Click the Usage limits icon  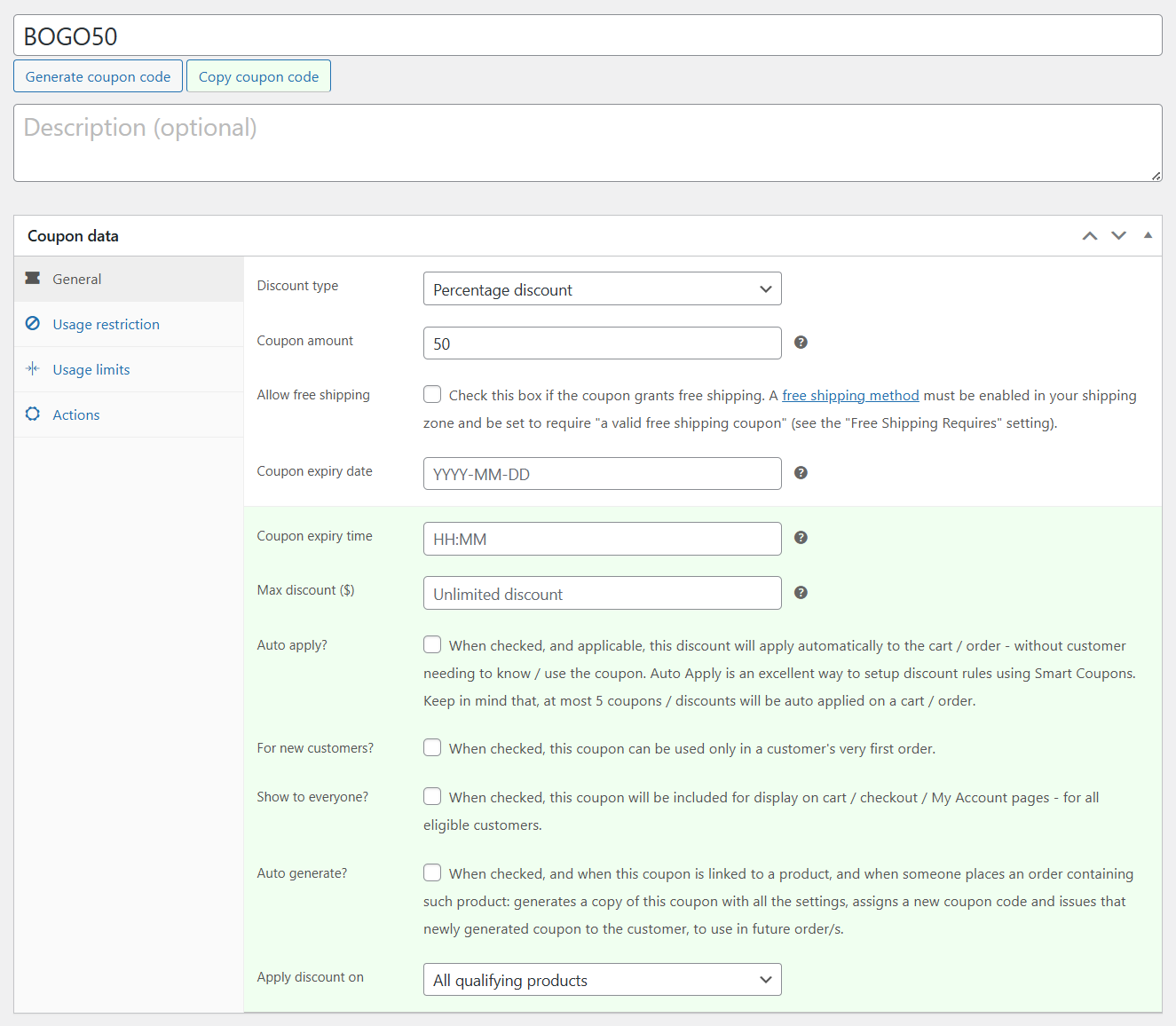(x=33, y=369)
